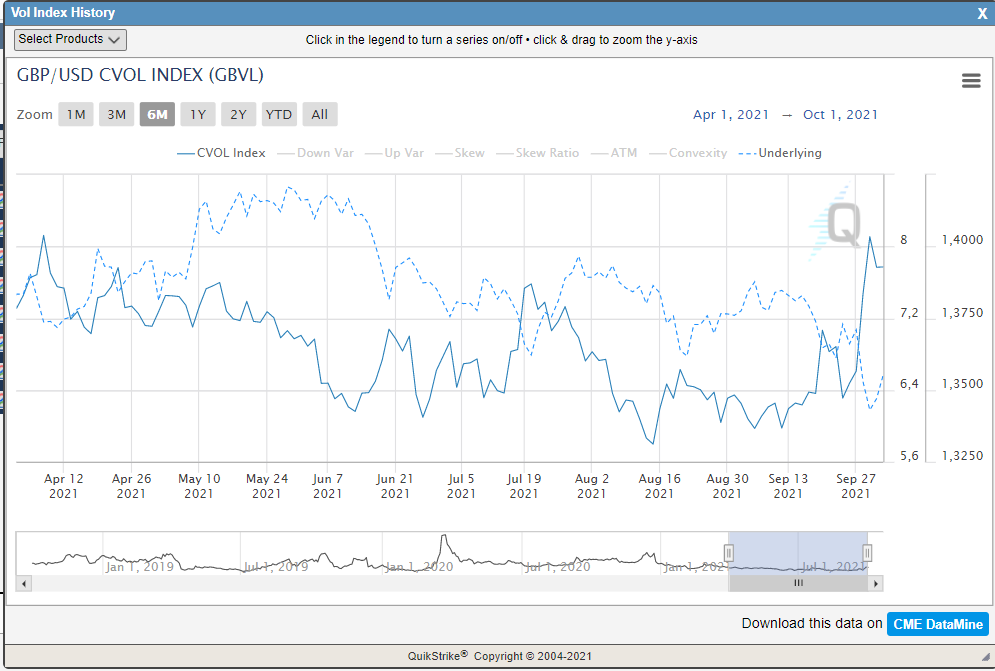Viewport: 995px width, 671px height.
Task: Click the Oct 1, 2021 end date
Action: point(840,114)
